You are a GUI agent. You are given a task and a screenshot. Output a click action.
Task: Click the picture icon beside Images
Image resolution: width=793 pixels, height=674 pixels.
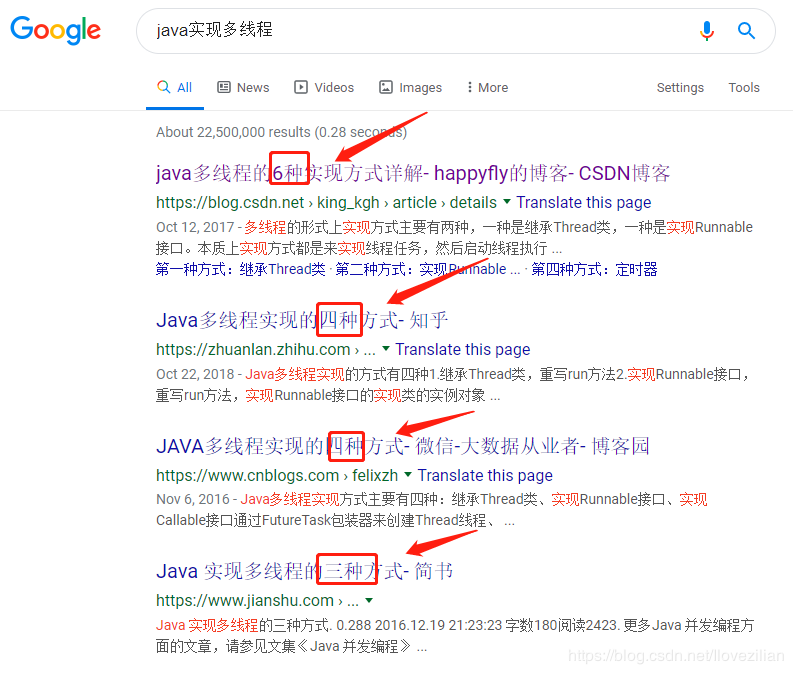pos(386,87)
